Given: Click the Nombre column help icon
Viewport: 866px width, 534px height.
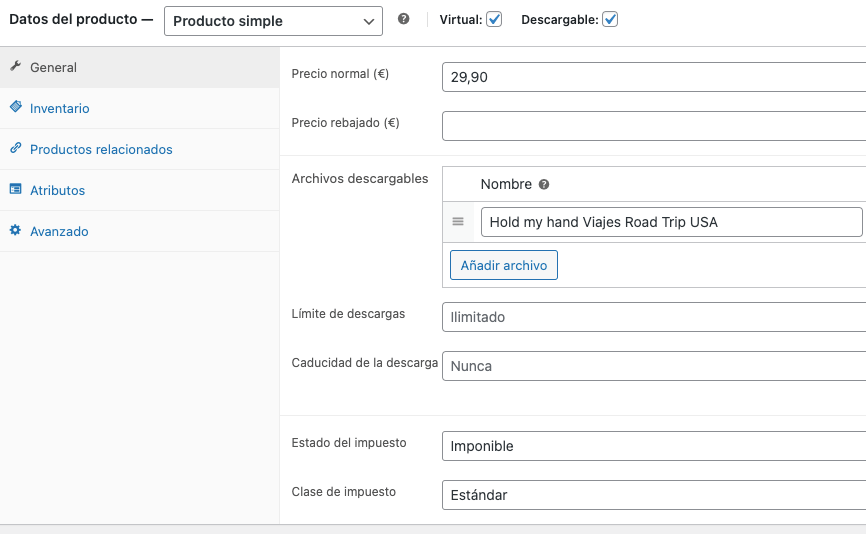Looking at the screenshot, I should [x=544, y=184].
